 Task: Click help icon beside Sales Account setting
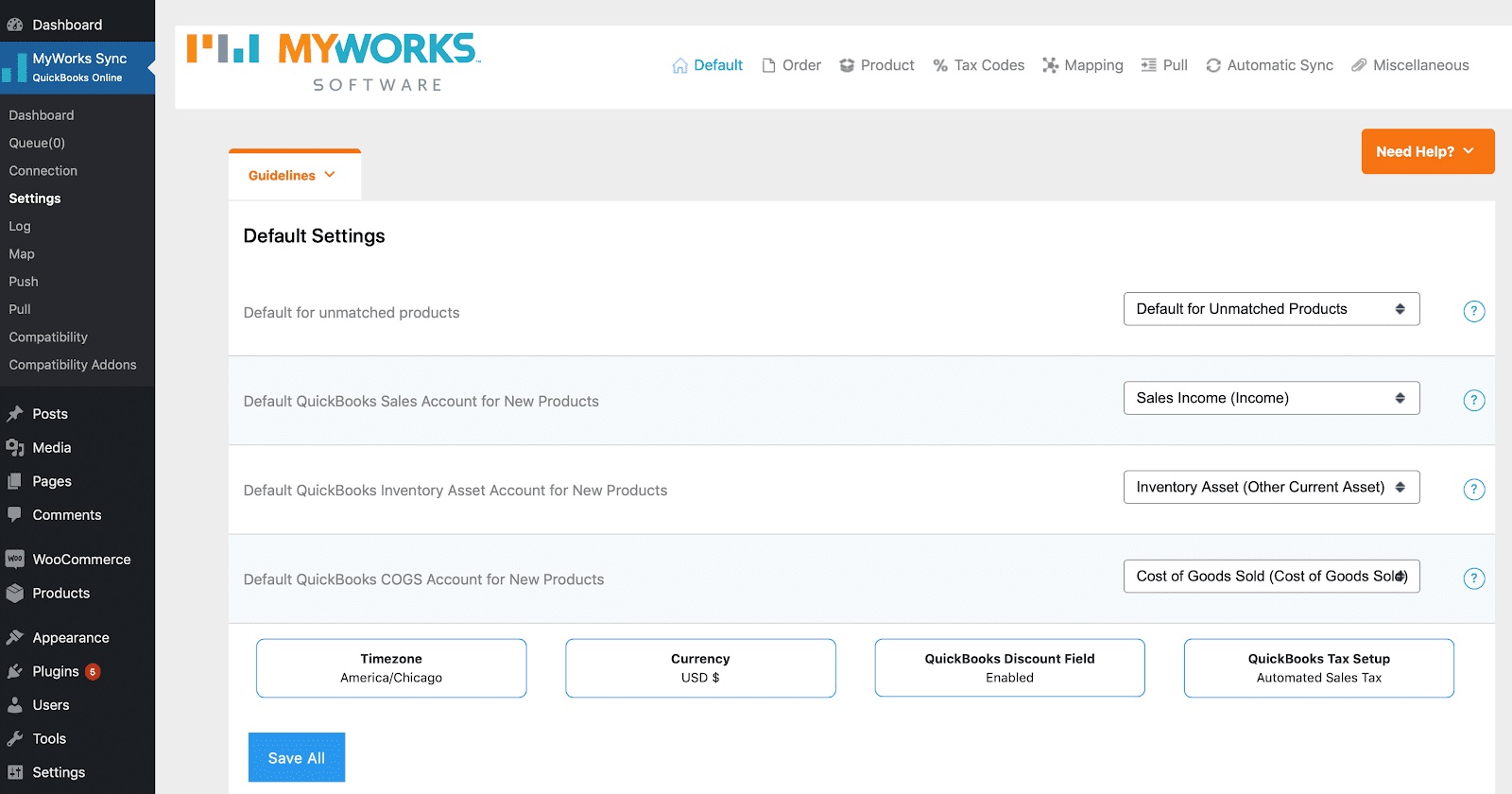[1473, 400]
